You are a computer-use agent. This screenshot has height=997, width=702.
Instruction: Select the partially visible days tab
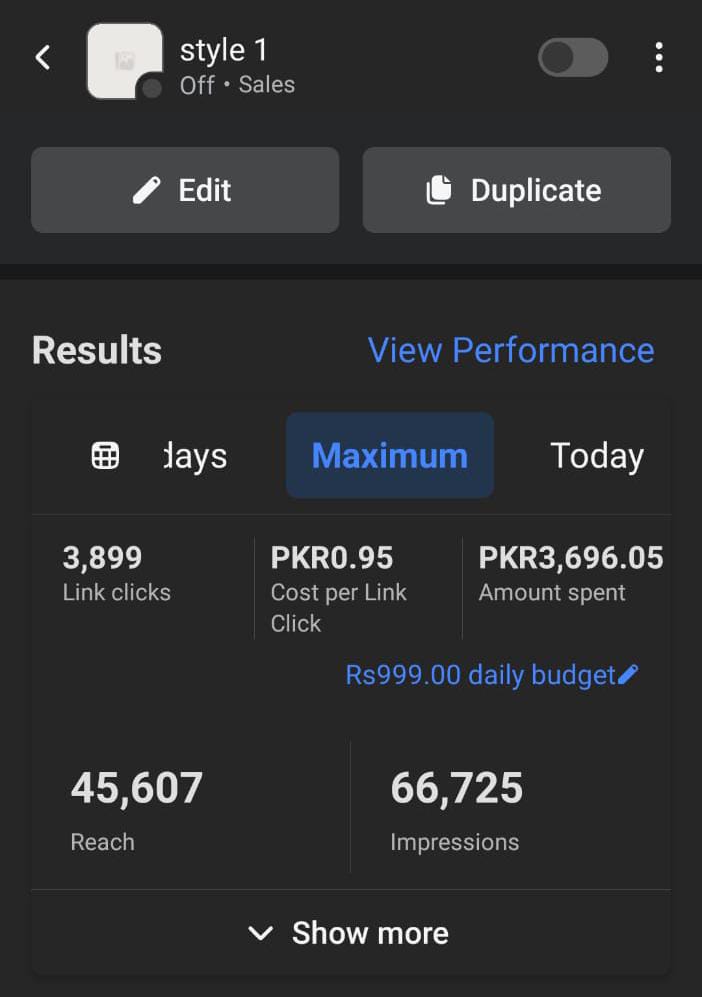196,456
